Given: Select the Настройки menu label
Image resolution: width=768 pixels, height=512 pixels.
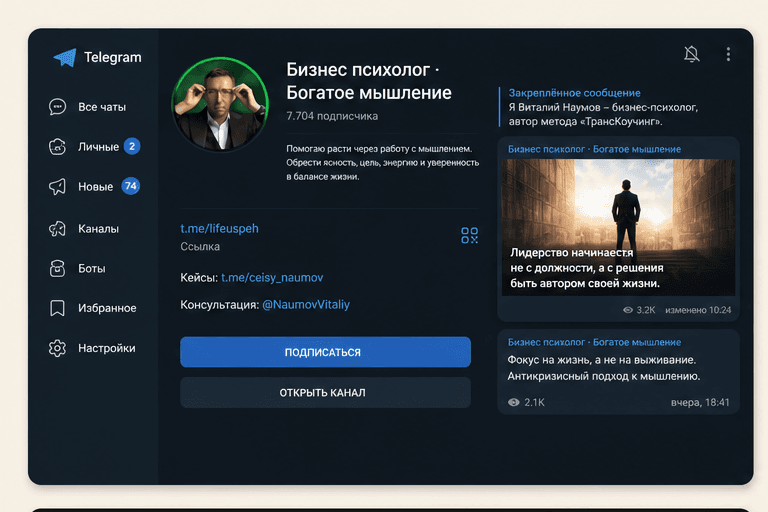Looking at the screenshot, I should 107,348.
